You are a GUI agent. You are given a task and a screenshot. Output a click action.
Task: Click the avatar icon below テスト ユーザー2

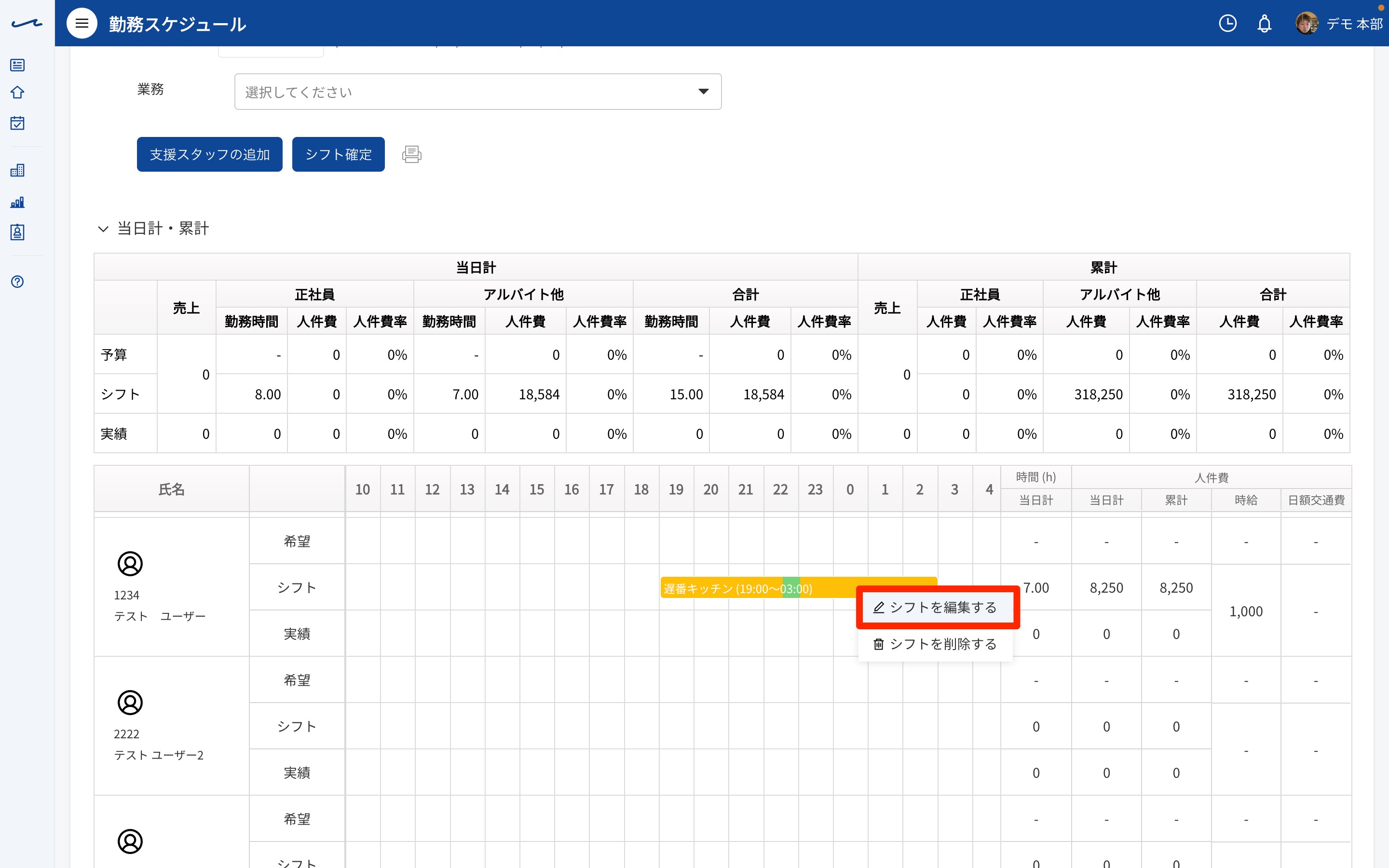click(x=130, y=841)
